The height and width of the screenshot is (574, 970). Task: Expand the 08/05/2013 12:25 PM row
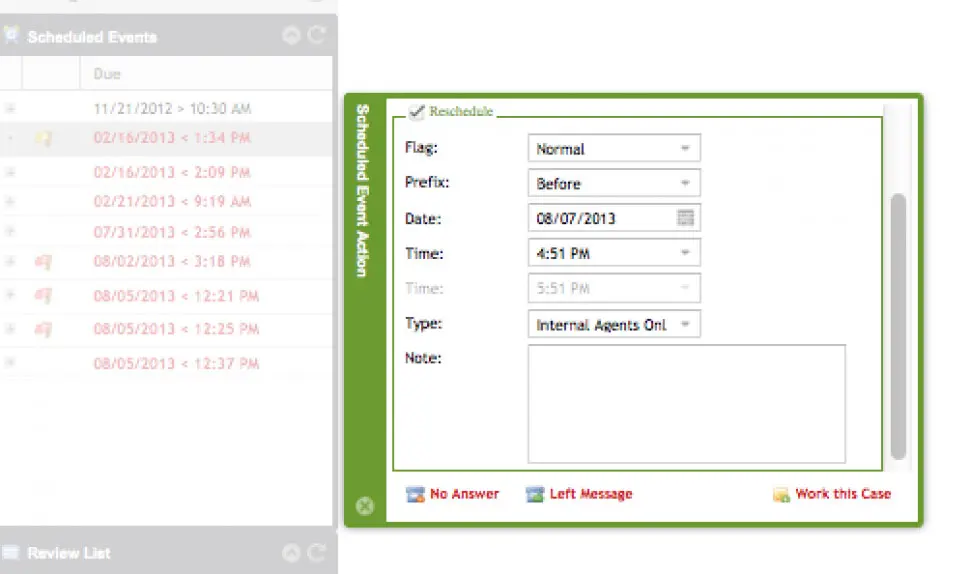click(10, 328)
